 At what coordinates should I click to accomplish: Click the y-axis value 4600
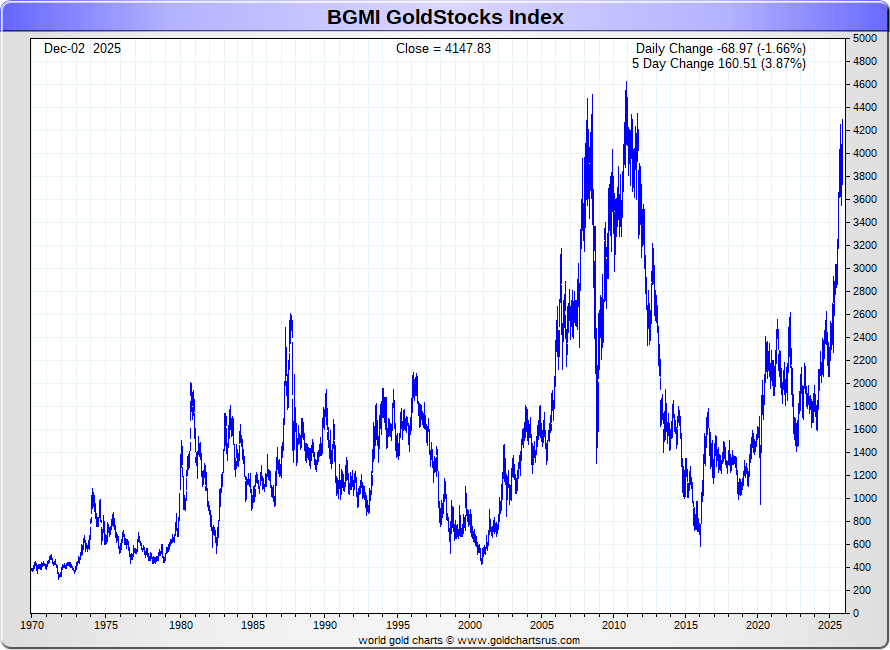[x=864, y=84]
